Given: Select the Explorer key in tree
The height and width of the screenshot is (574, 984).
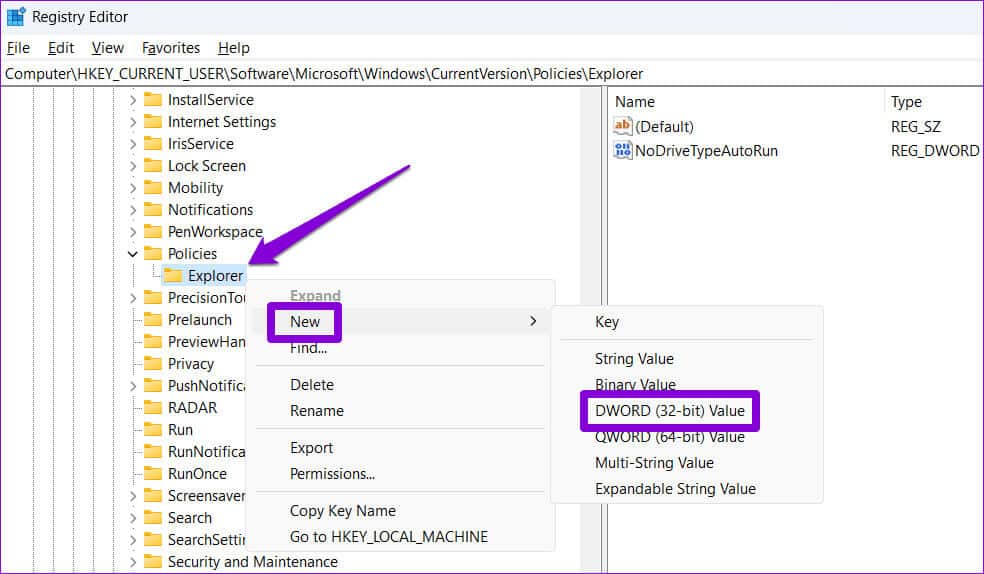Looking at the screenshot, I should point(215,275).
